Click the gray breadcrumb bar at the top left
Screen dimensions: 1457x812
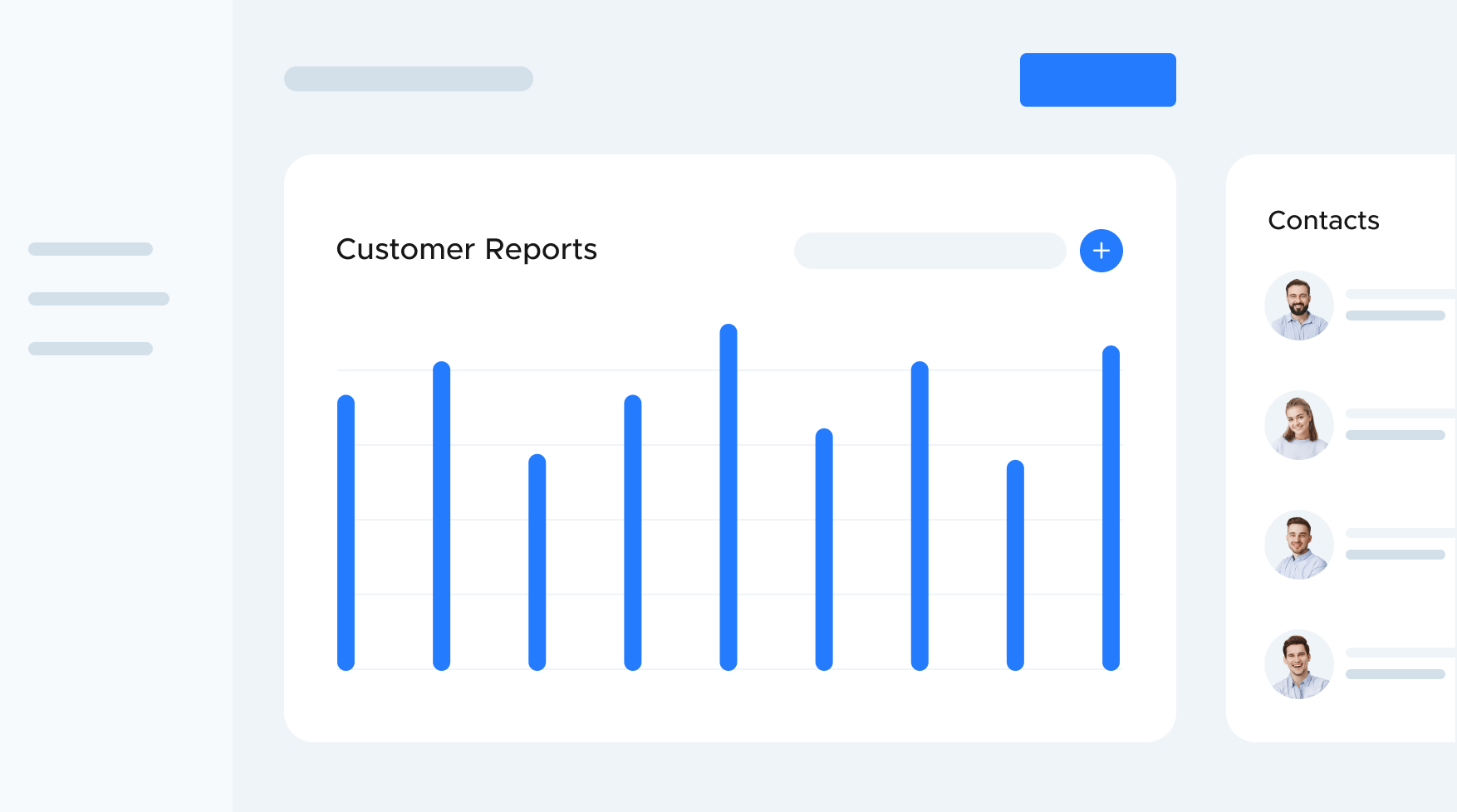tap(408, 79)
